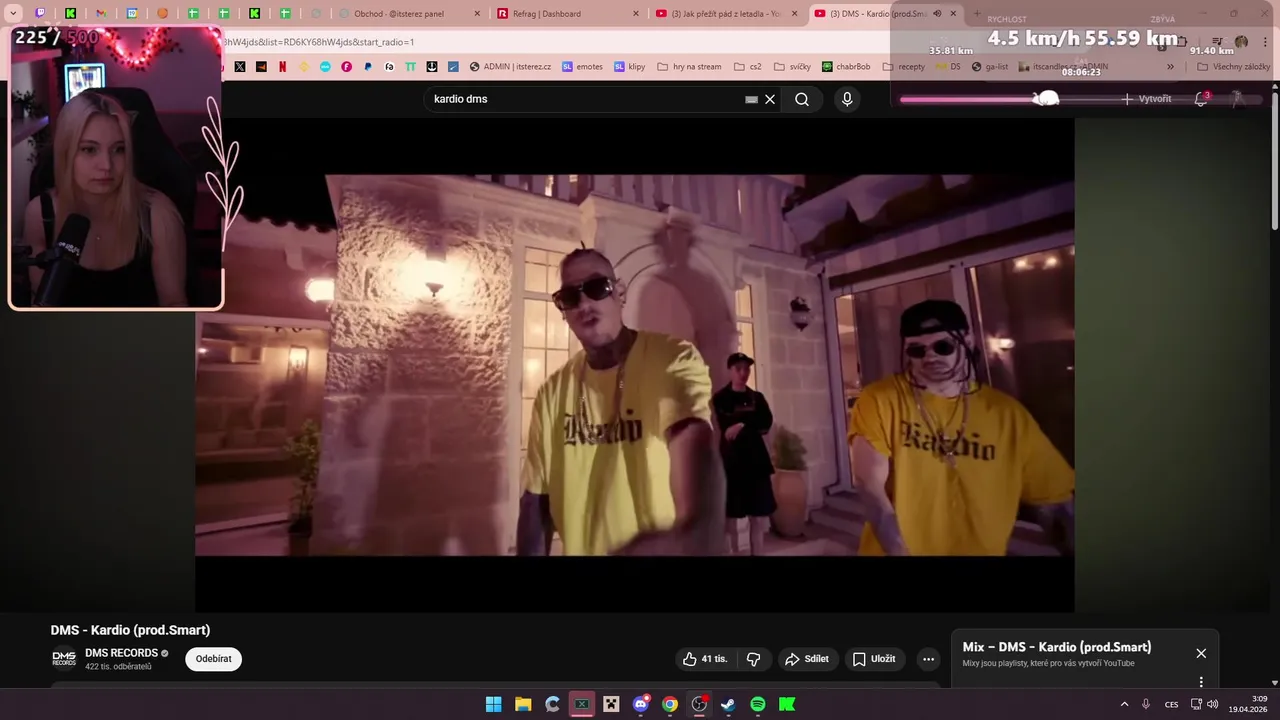Show hidden bookmarks with double chevron
This screenshot has width=1280, height=720.
coord(1171,67)
